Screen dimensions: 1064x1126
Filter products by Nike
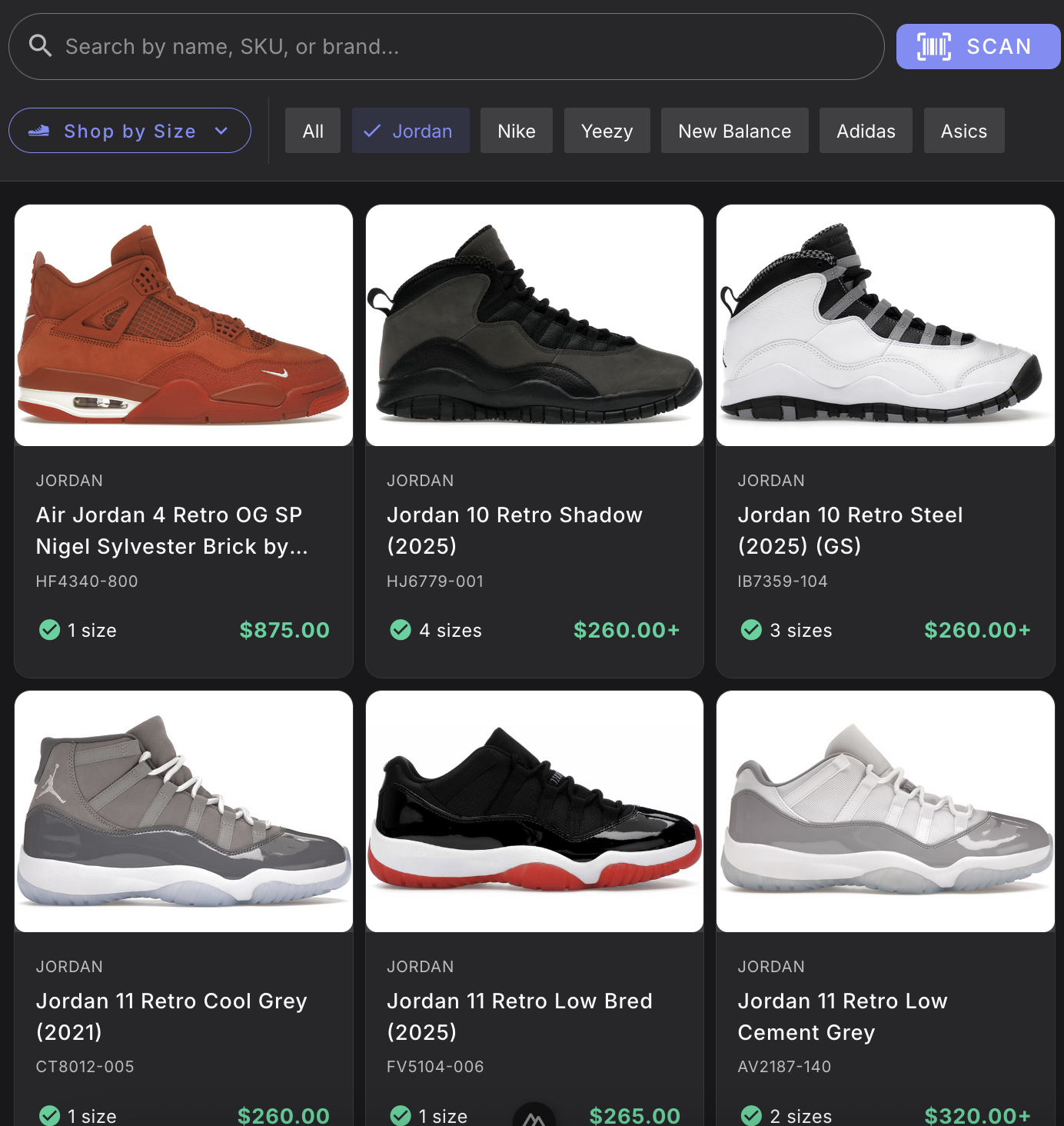tap(517, 131)
